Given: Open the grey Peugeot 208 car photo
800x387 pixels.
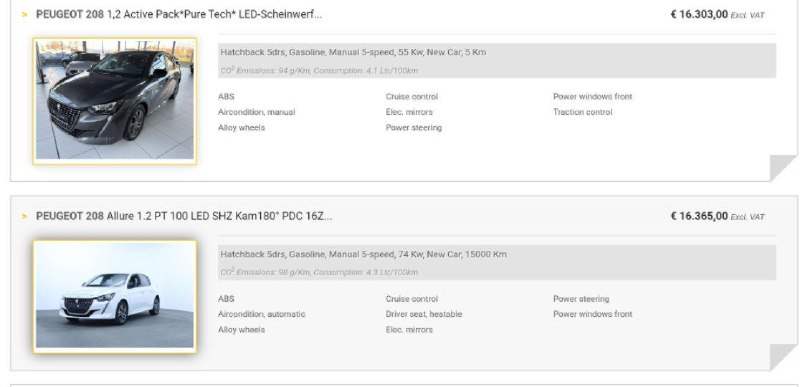Looking at the screenshot, I should point(115,100).
